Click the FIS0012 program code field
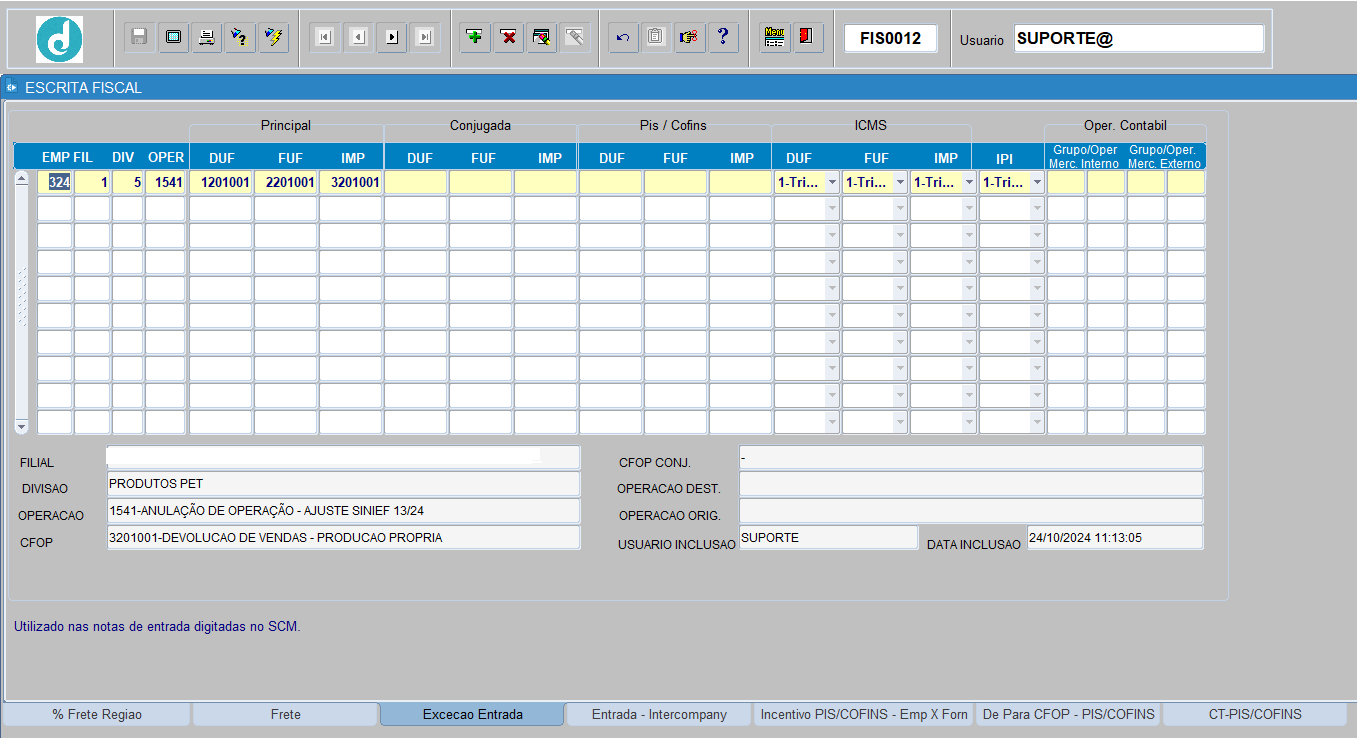Screen dimensions: 1357x738 pos(890,38)
